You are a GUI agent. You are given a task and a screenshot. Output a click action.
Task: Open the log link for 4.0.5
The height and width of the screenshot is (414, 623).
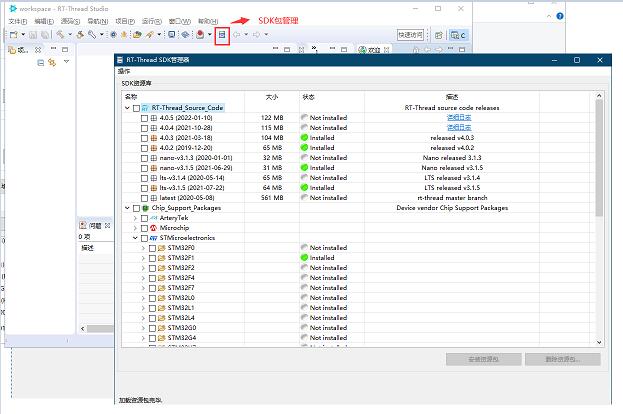coord(459,118)
